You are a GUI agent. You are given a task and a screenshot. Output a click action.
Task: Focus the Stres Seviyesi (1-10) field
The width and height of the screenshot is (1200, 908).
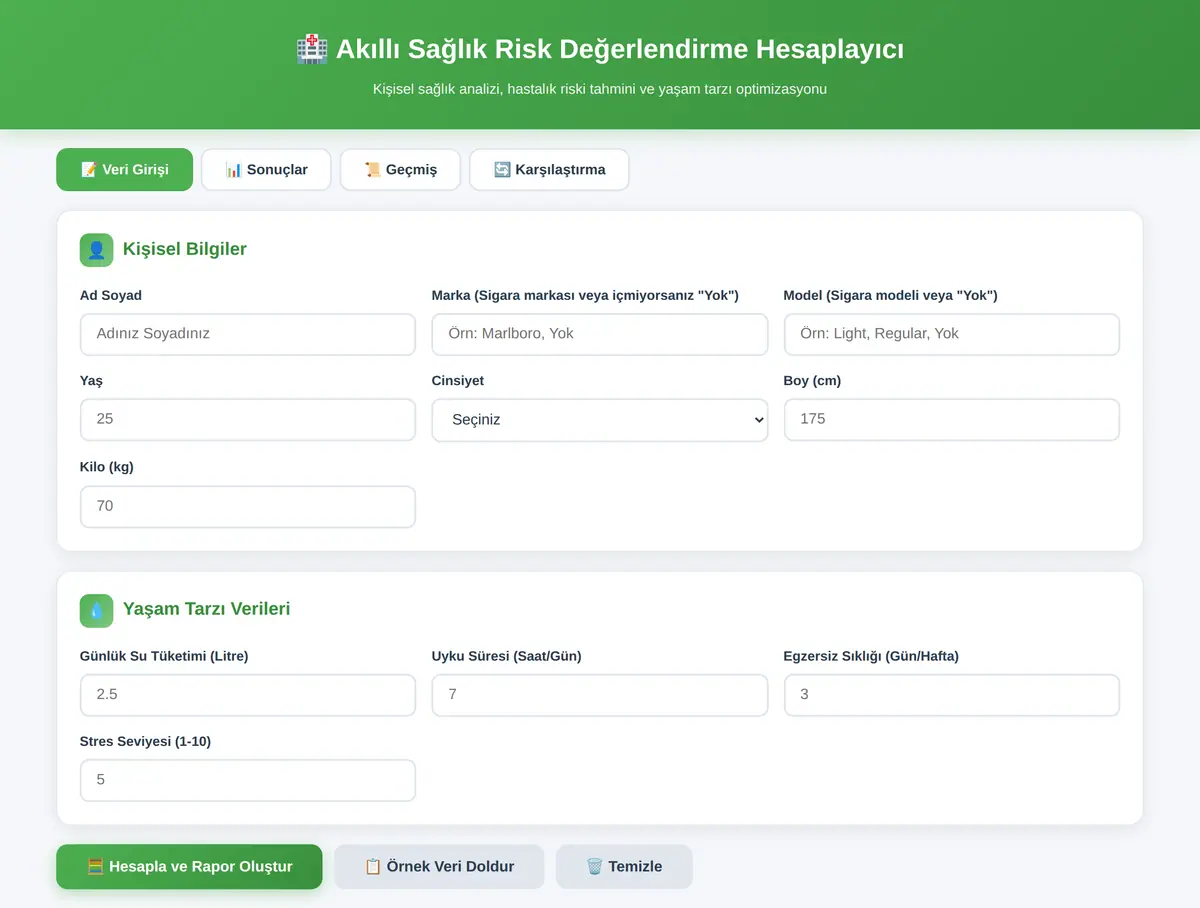(248, 780)
